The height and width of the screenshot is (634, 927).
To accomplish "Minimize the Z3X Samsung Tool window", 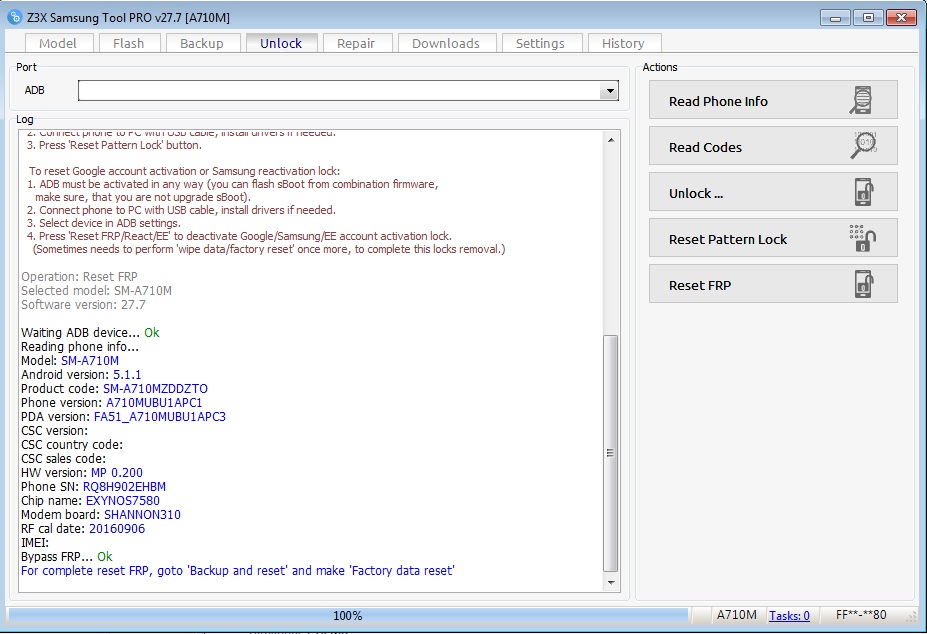I will [x=835, y=18].
